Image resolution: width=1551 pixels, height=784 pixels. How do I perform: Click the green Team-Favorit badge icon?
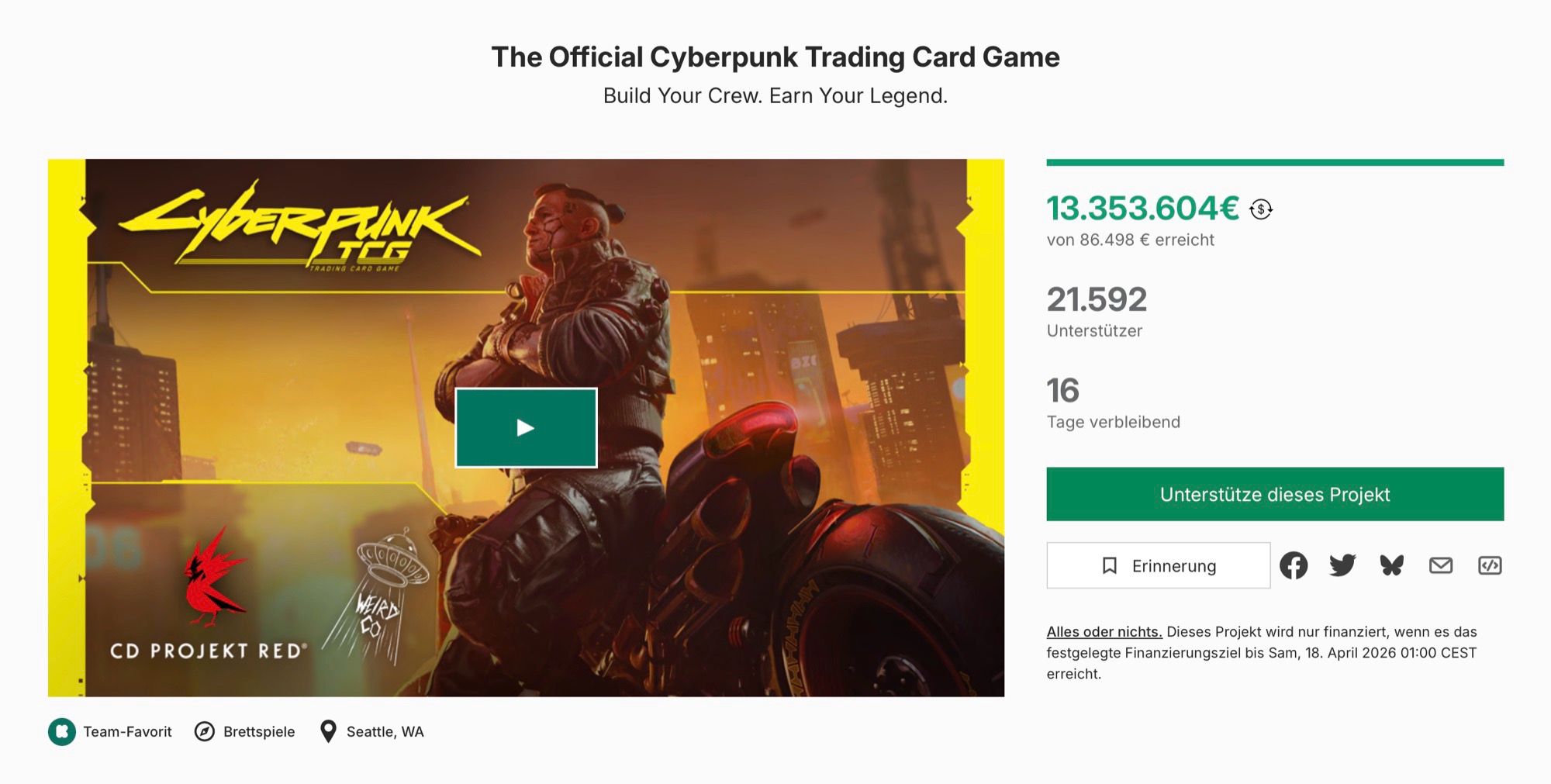coord(62,731)
